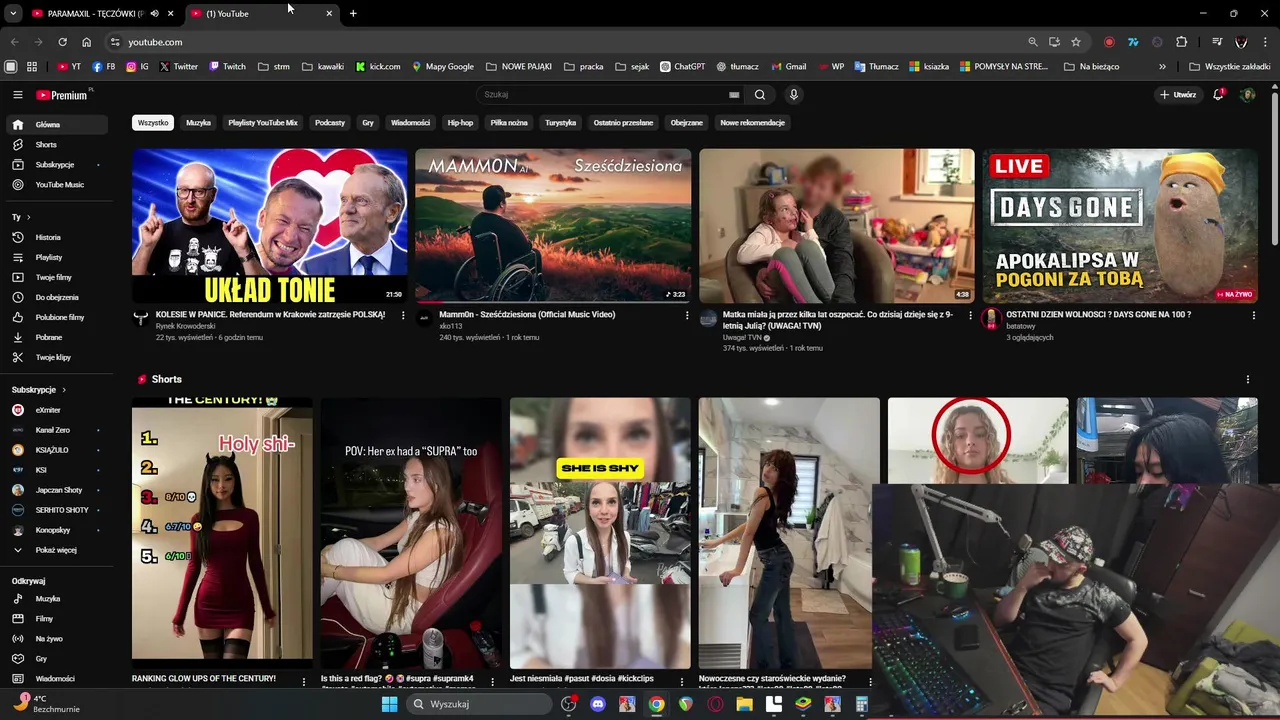This screenshot has height=720, width=1280.
Task: Open the Windows Start button
Action: click(389, 704)
